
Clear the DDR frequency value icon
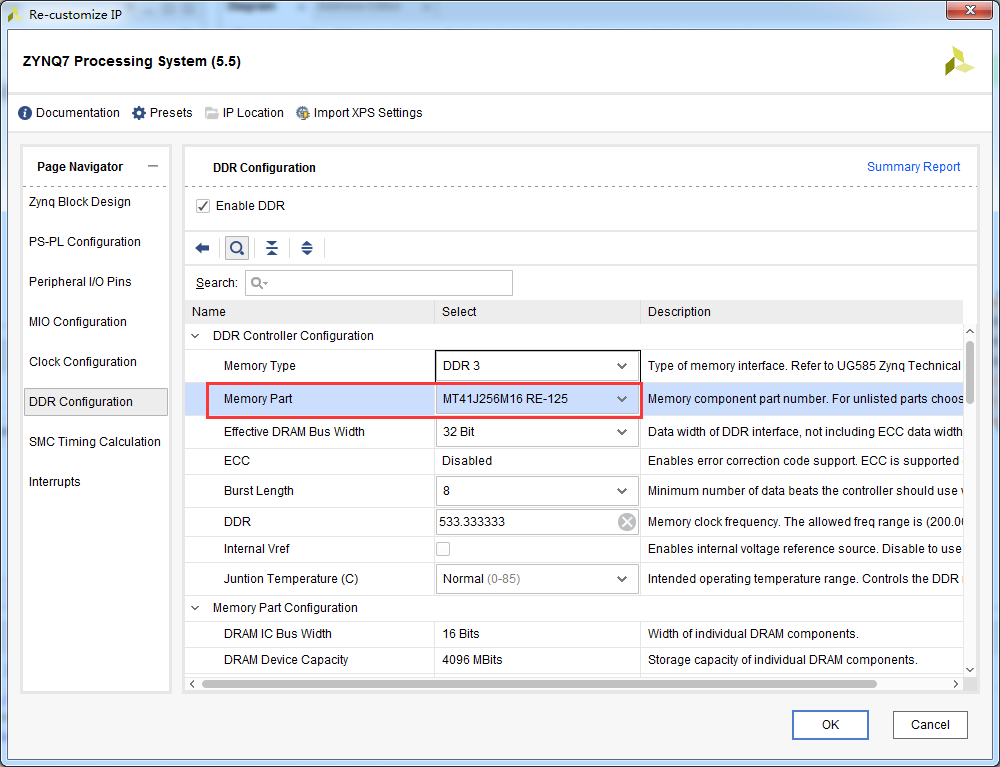point(627,522)
